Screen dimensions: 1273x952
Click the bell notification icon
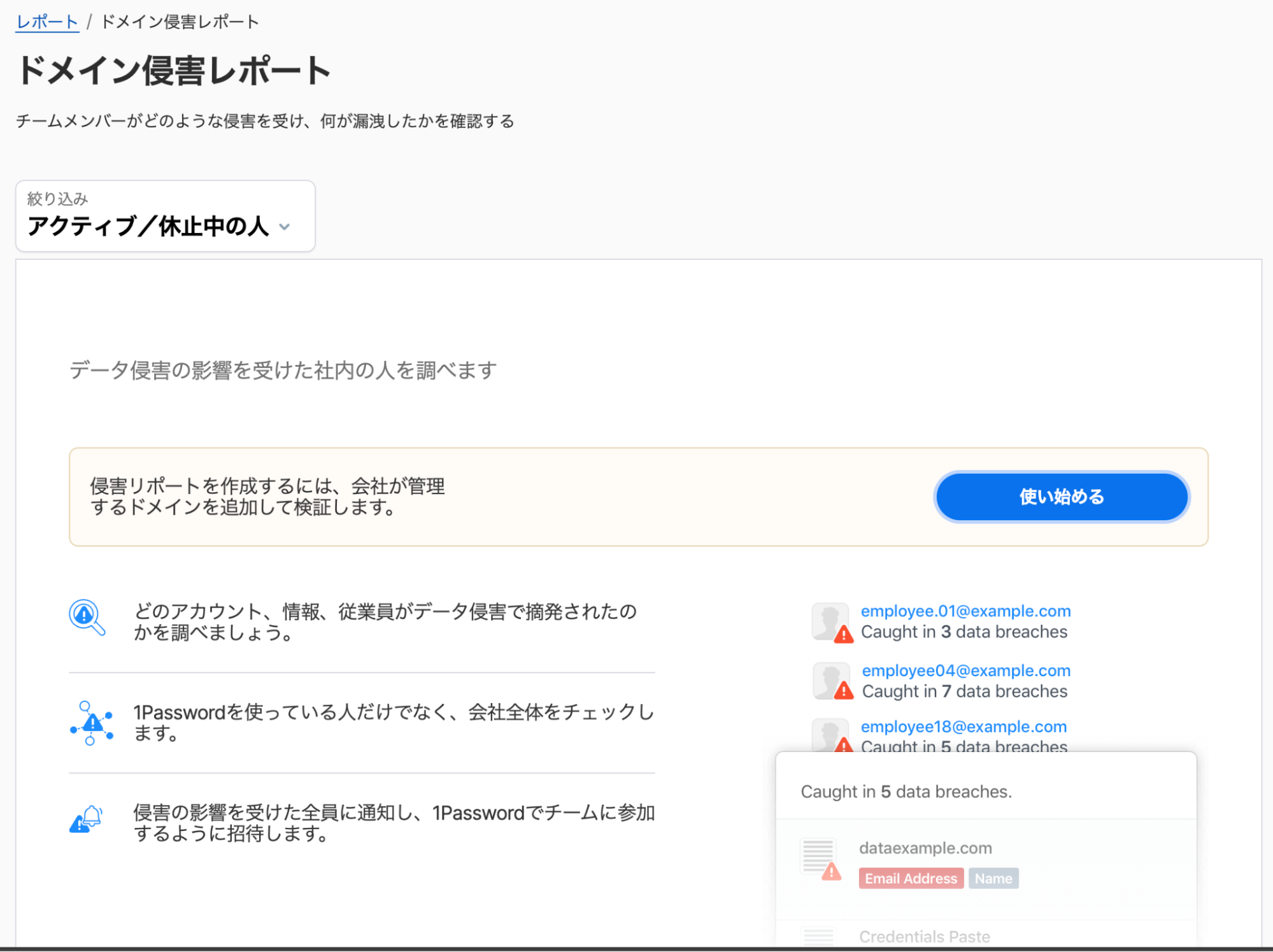(86, 820)
